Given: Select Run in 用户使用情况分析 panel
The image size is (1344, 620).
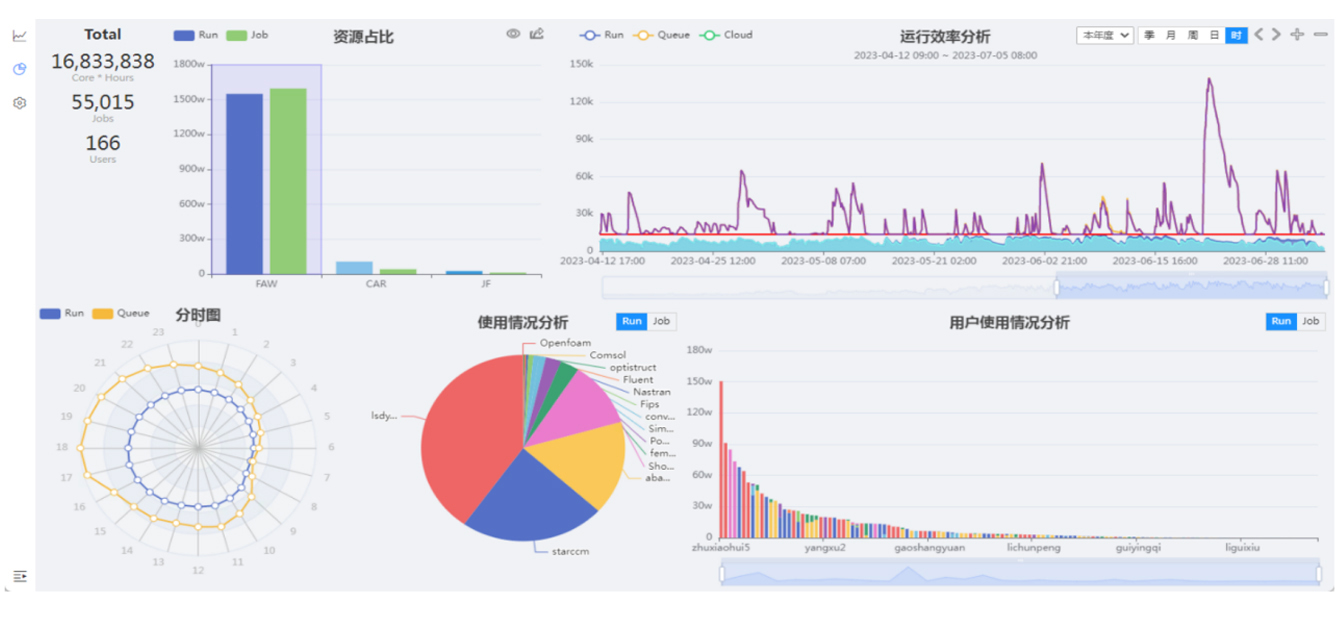Looking at the screenshot, I should (1281, 321).
